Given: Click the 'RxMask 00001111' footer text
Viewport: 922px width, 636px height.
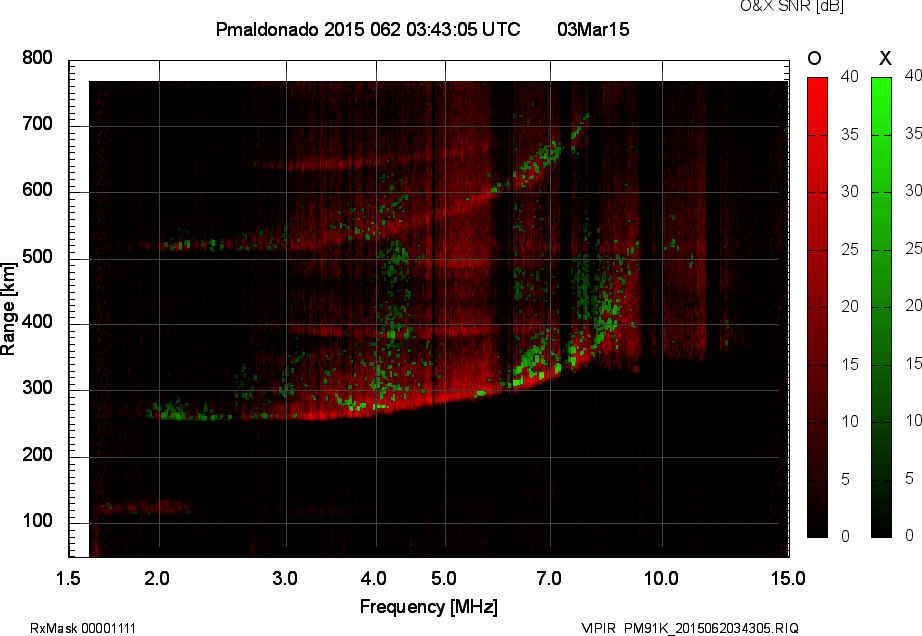Looking at the screenshot, I should click(83, 628).
